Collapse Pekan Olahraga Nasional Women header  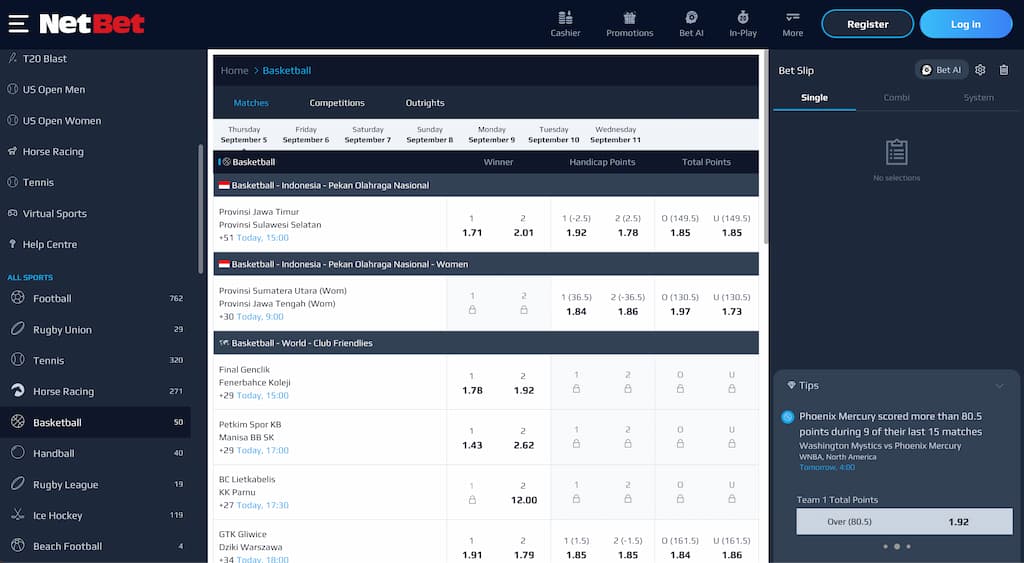(x=486, y=265)
